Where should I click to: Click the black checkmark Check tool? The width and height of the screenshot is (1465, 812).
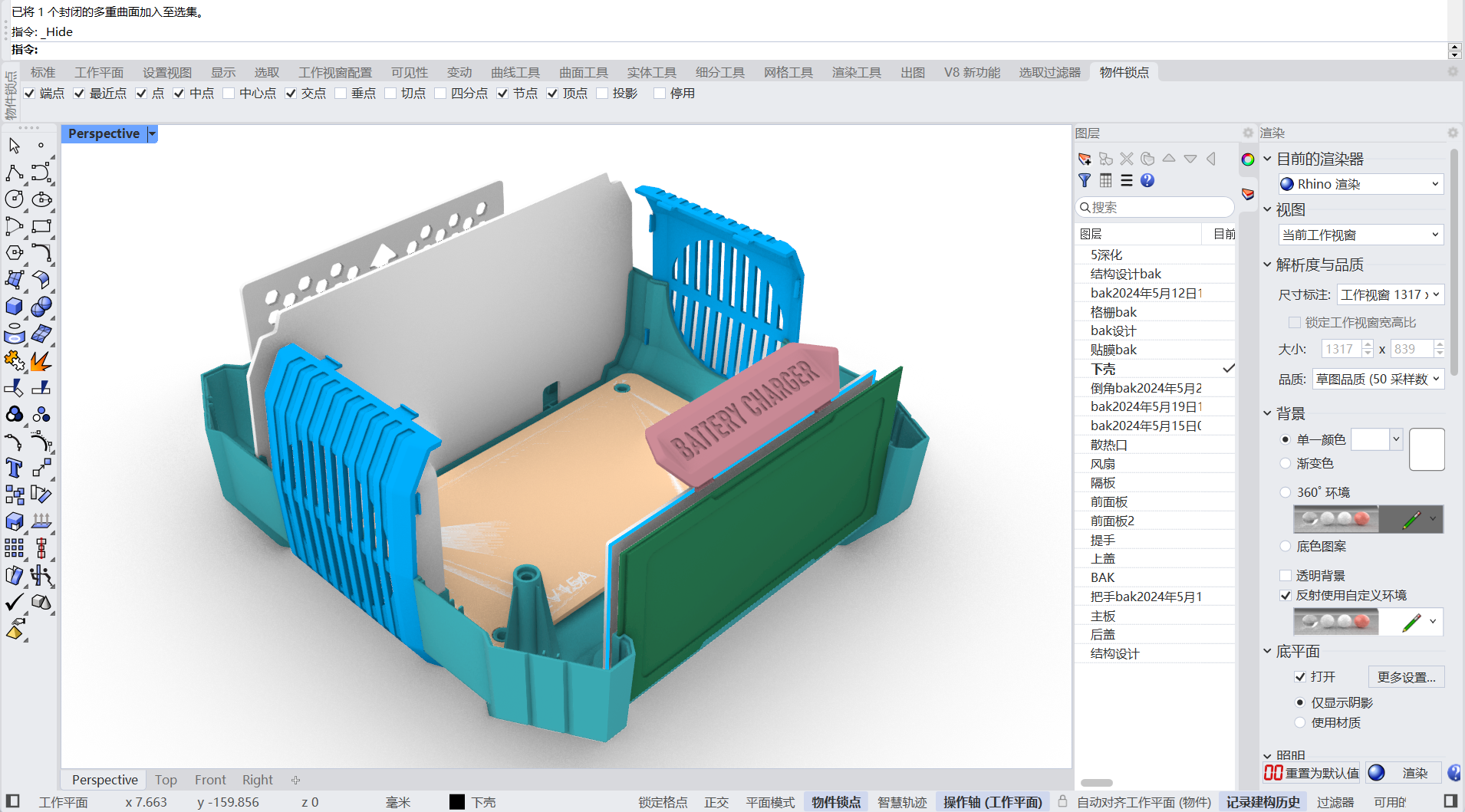[14, 602]
